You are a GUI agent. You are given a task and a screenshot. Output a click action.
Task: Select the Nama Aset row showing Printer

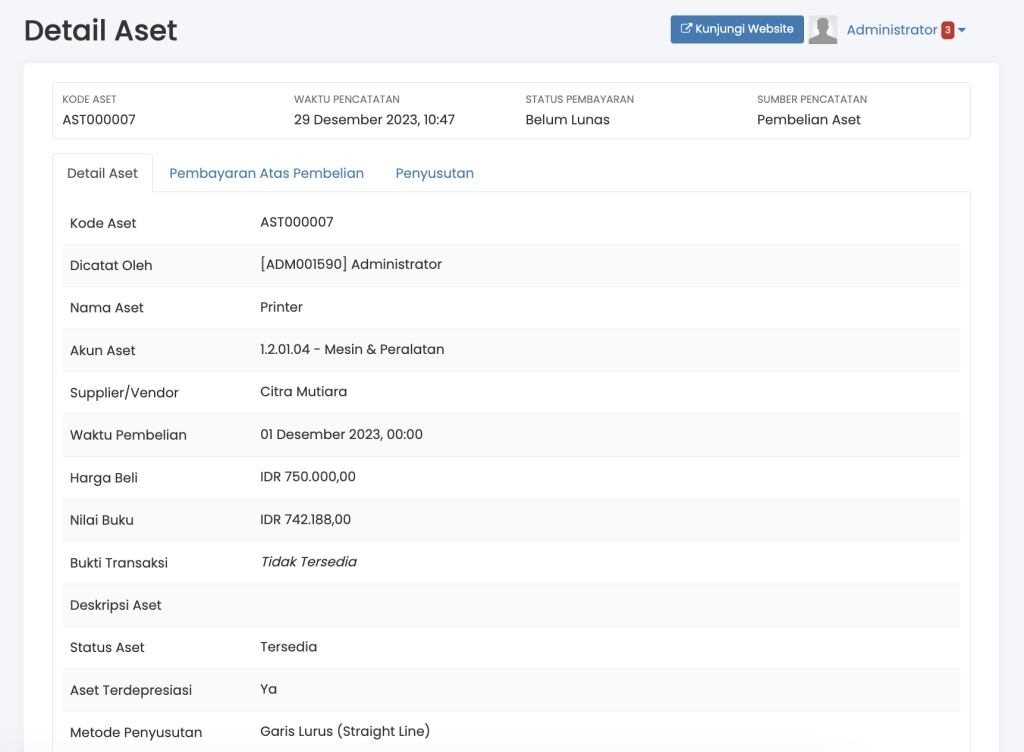281,307
